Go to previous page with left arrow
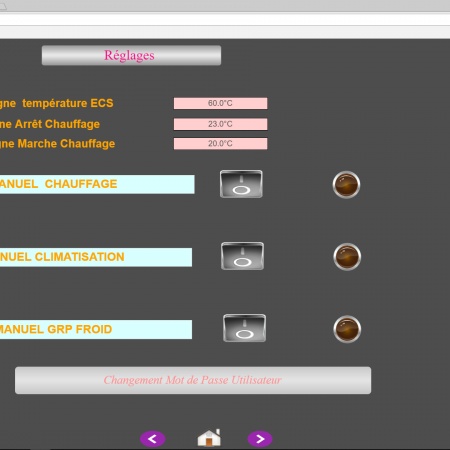 pos(152,439)
